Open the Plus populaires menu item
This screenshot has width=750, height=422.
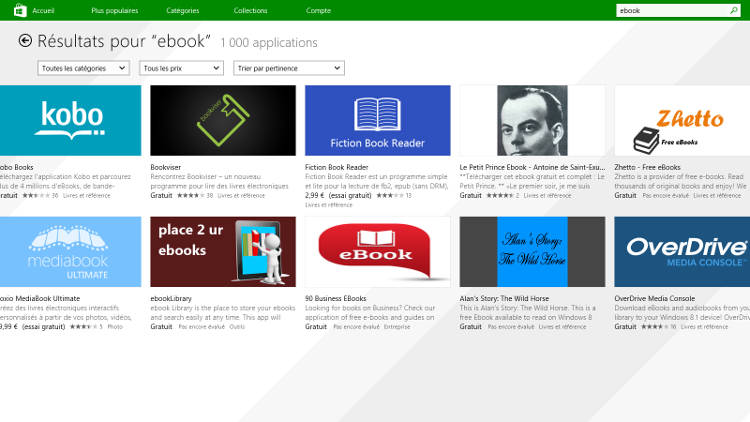click(x=115, y=11)
